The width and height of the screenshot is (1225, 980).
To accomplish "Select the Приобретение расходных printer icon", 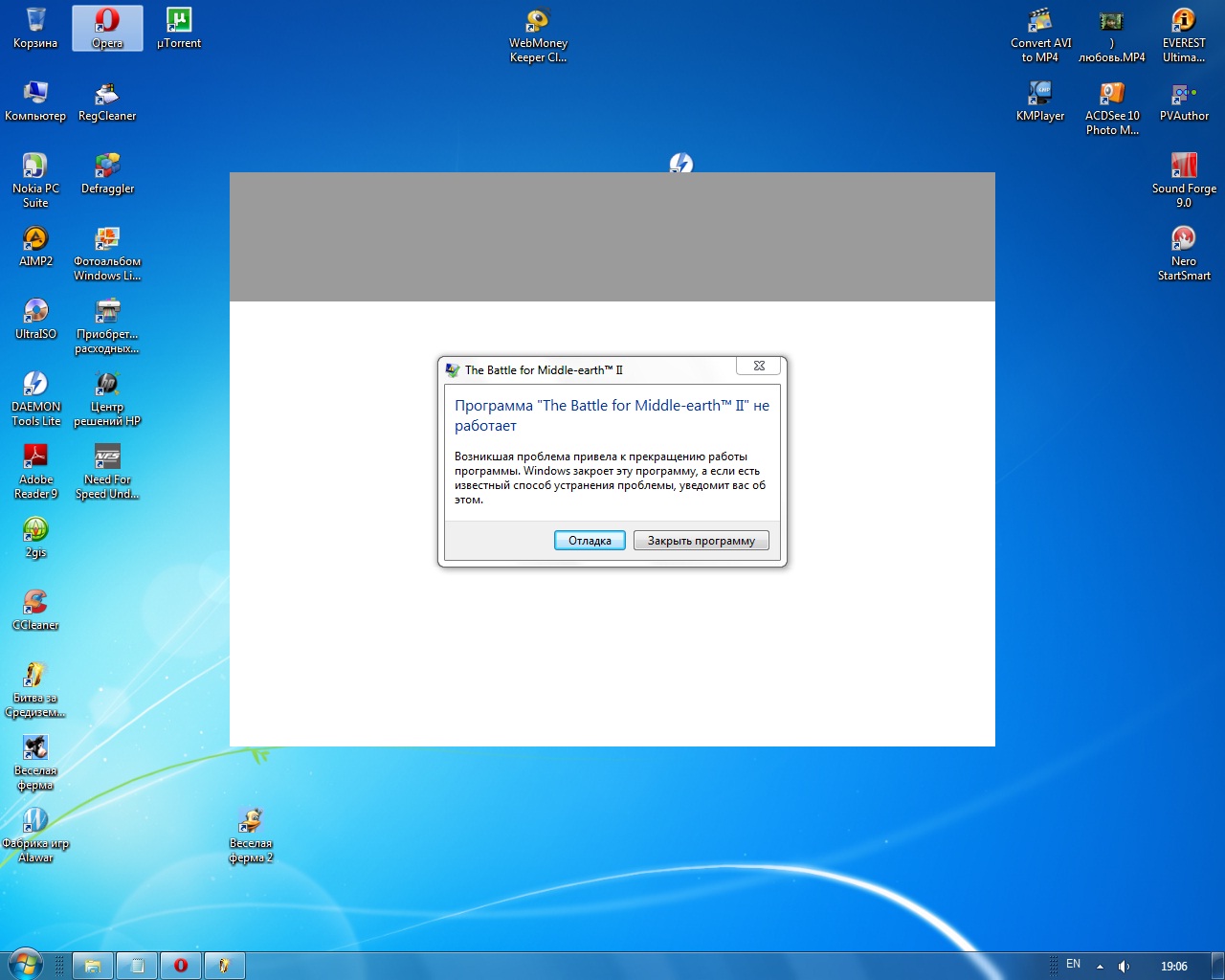I will click(107, 325).
